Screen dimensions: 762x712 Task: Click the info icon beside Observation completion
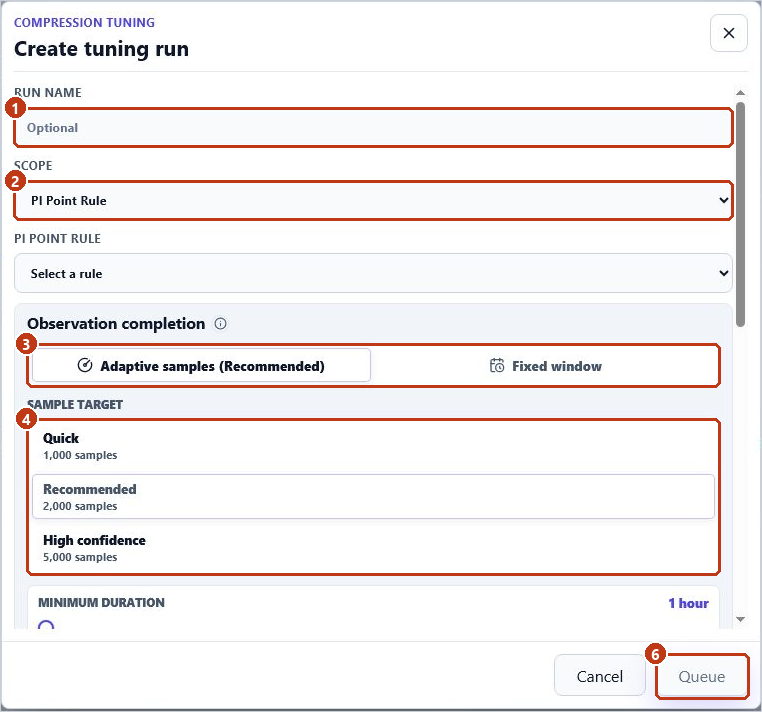coord(220,324)
